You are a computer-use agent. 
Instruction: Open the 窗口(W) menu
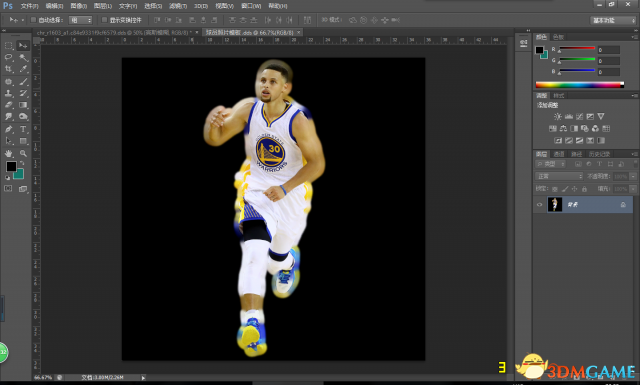(x=251, y=6)
